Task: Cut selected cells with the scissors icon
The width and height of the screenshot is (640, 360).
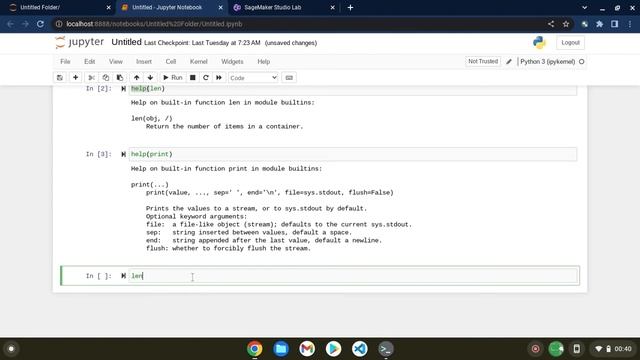Action: (x=91, y=78)
